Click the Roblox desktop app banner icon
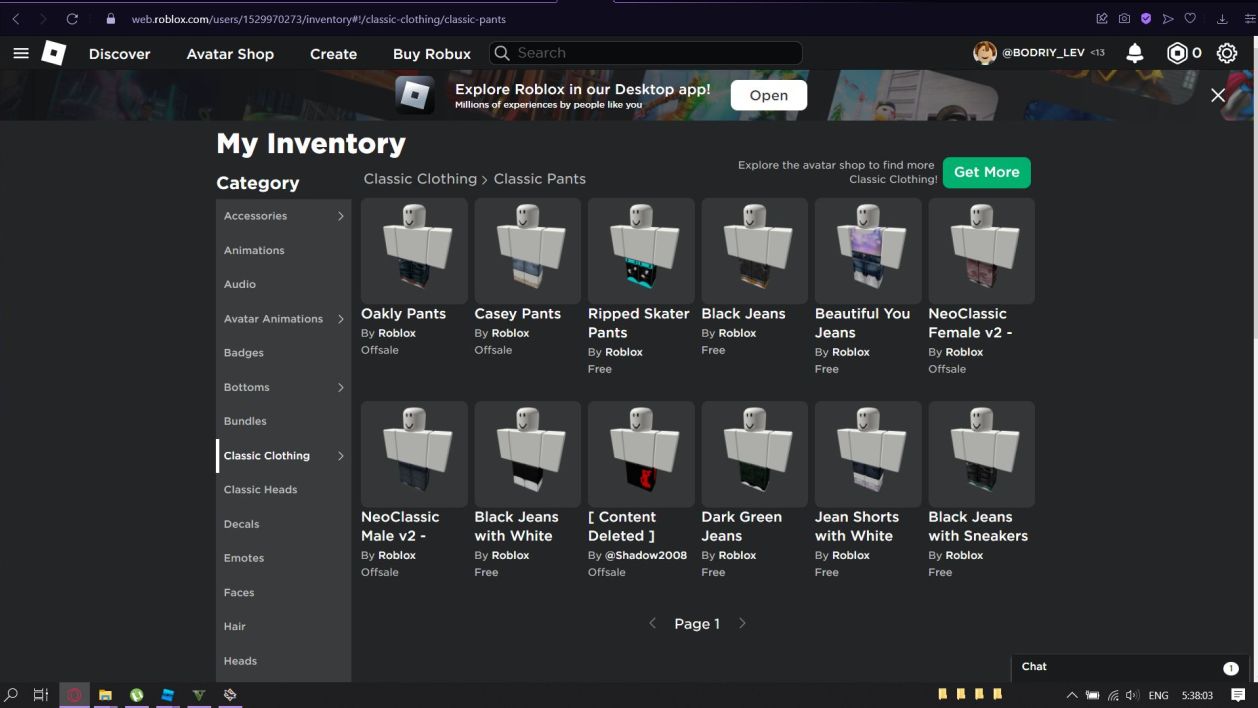This screenshot has height=708, width=1258. [x=414, y=95]
